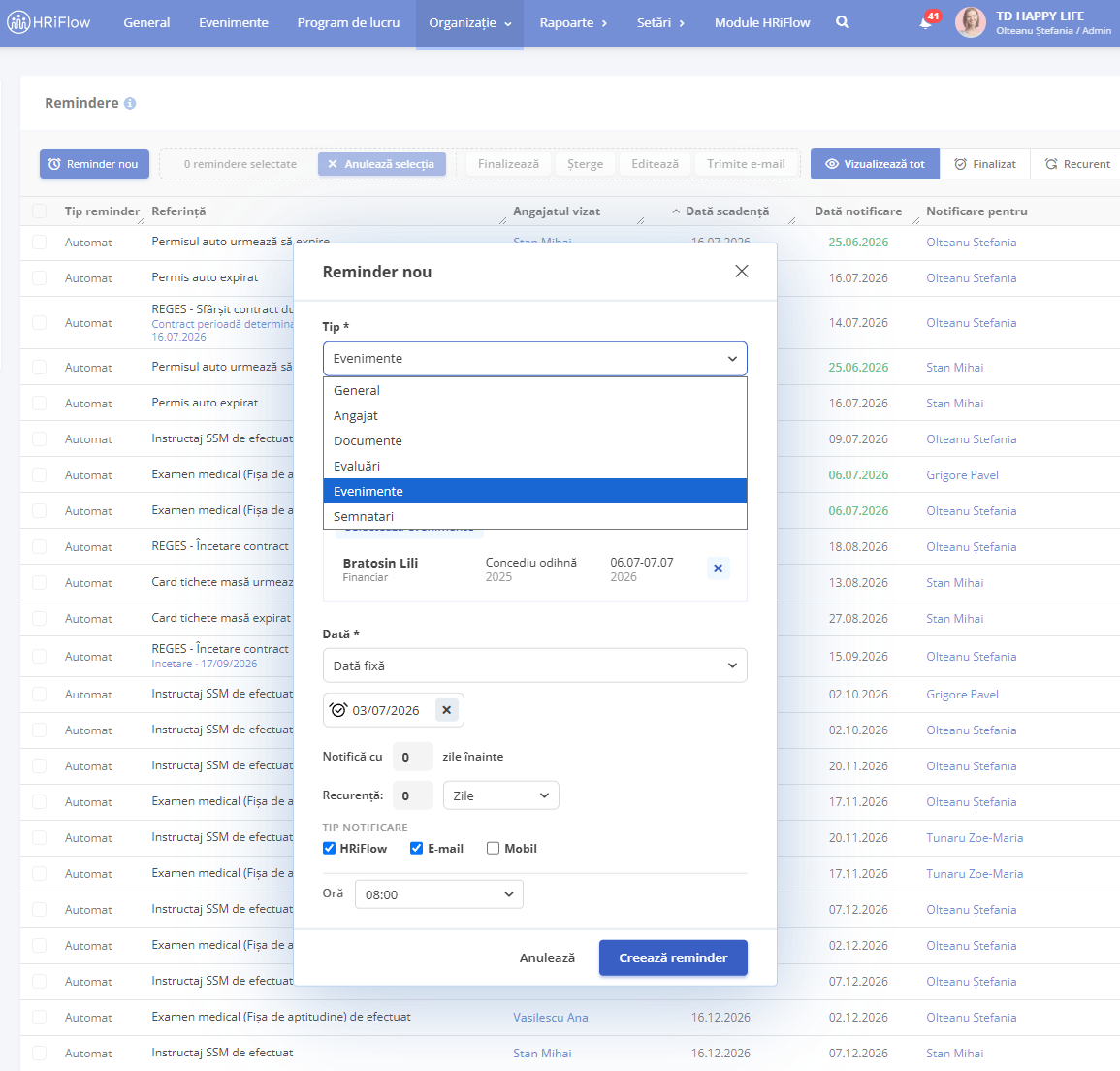Image resolution: width=1120 pixels, height=1071 pixels.
Task: Click Editează toolbar action
Action: [655, 164]
